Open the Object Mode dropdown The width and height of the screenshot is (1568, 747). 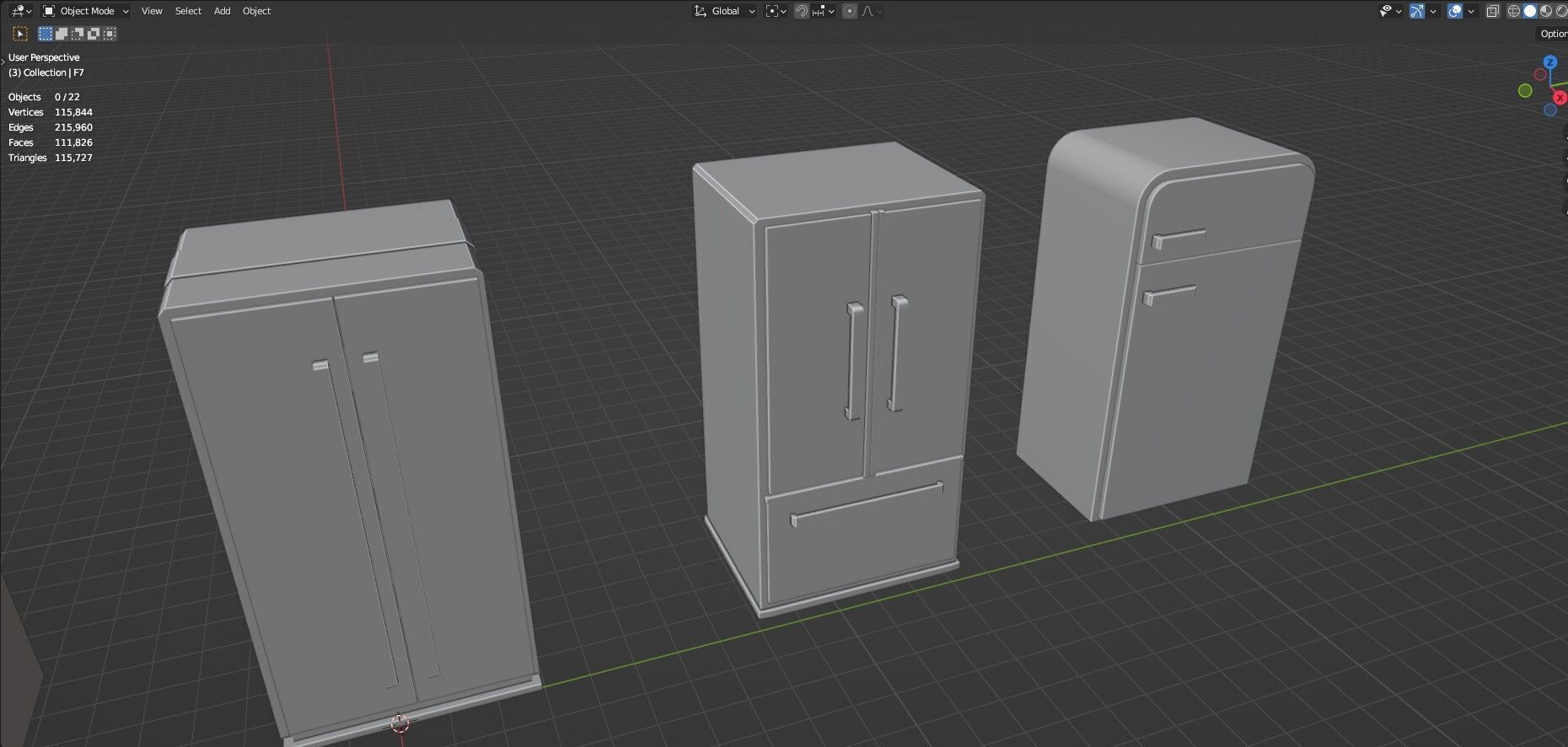pos(86,11)
